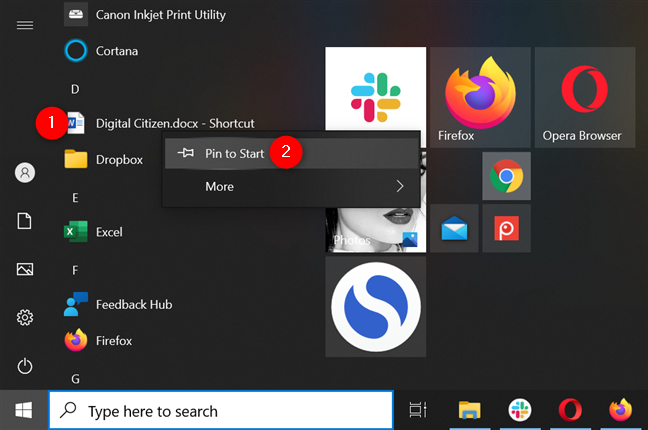Open Task View on the taskbar
The width and height of the screenshot is (648, 430).
coord(418,410)
